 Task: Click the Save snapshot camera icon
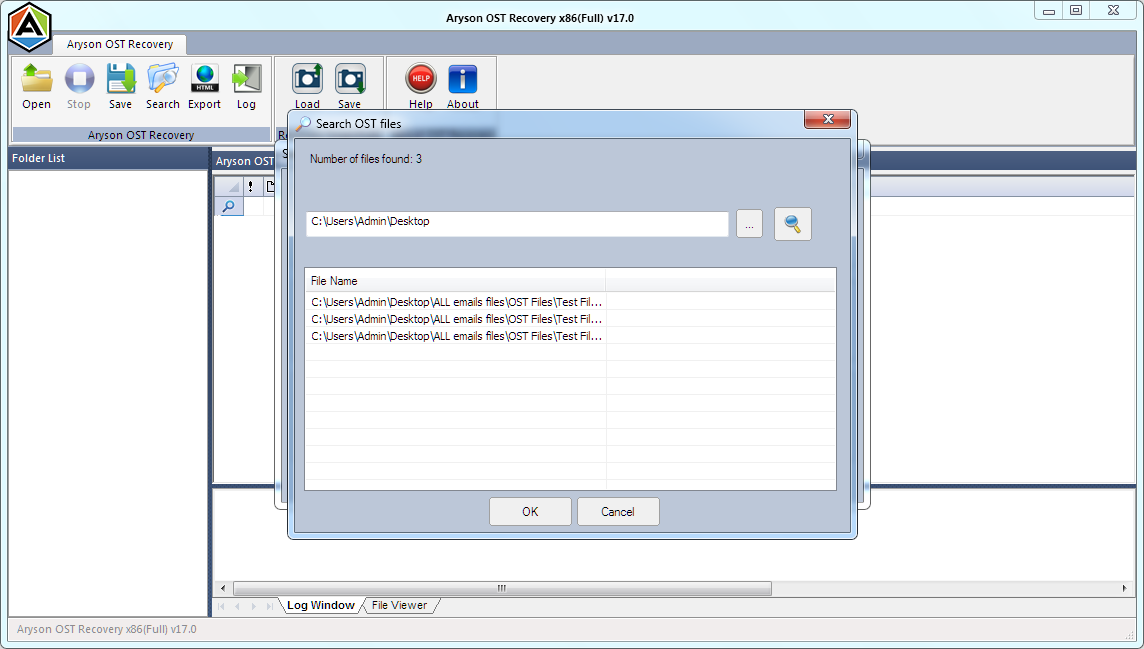[x=349, y=87]
